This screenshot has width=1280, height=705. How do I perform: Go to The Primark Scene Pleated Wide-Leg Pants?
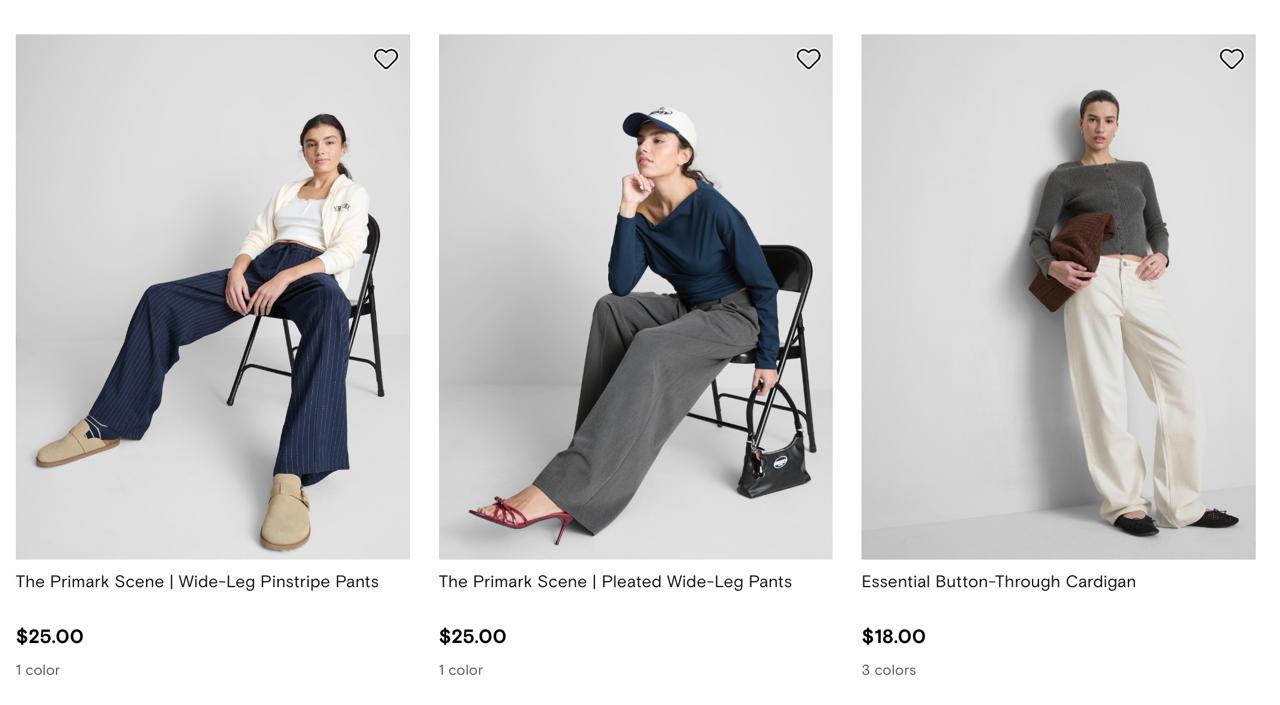[615, 582]
